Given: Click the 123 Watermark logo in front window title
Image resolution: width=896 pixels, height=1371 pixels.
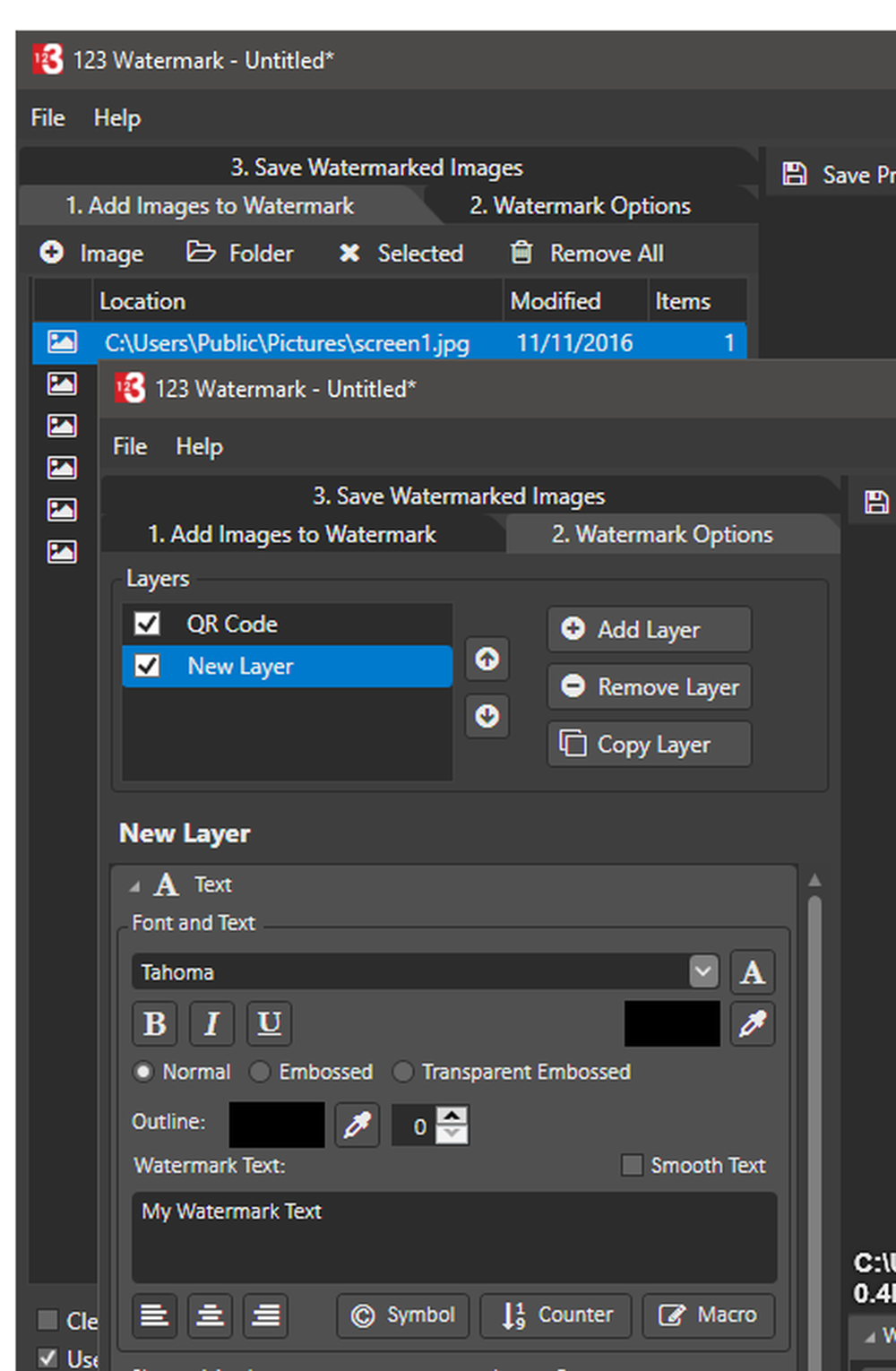Looking at the screenshot, I should pyautogui.click(x=130, y=389).
